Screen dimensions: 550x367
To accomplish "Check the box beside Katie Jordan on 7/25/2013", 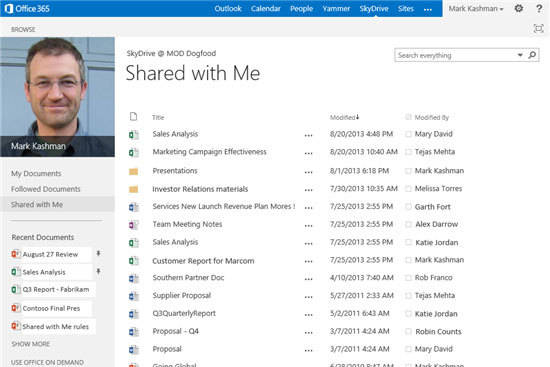I will pyautogui.click(x=408, y=242).
